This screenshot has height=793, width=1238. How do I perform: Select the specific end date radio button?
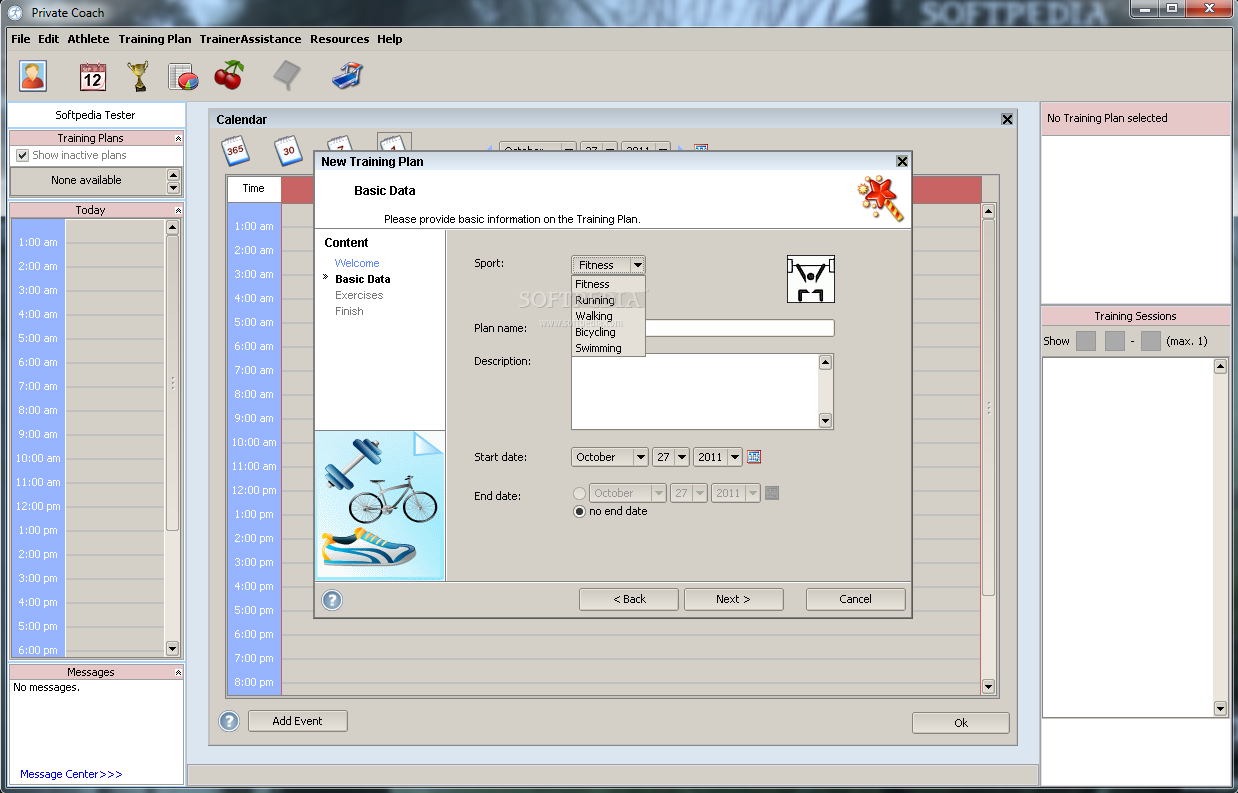579,493
